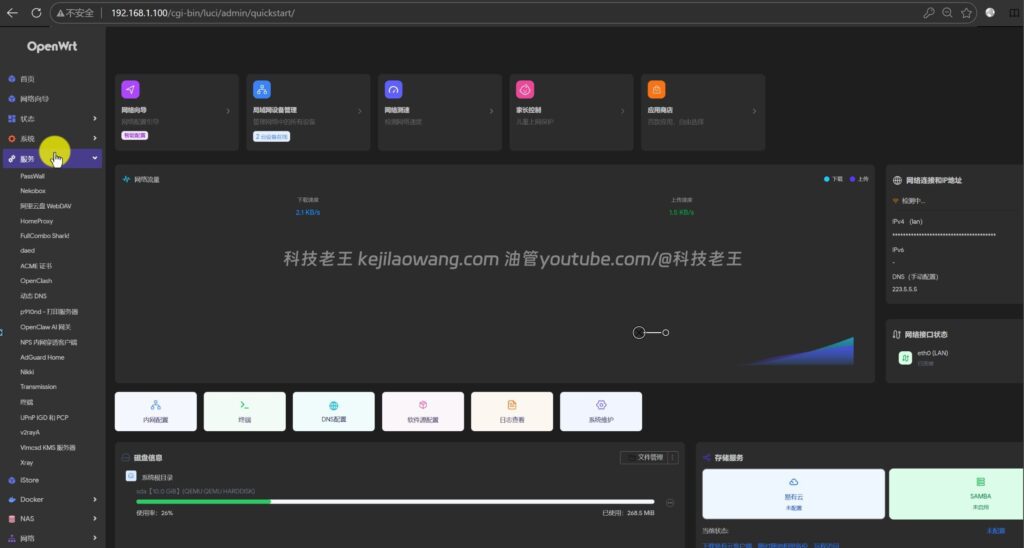Click the 系统维护 shortcut button
This screenshot has height=548, width=1024.
tap(601, 411)
